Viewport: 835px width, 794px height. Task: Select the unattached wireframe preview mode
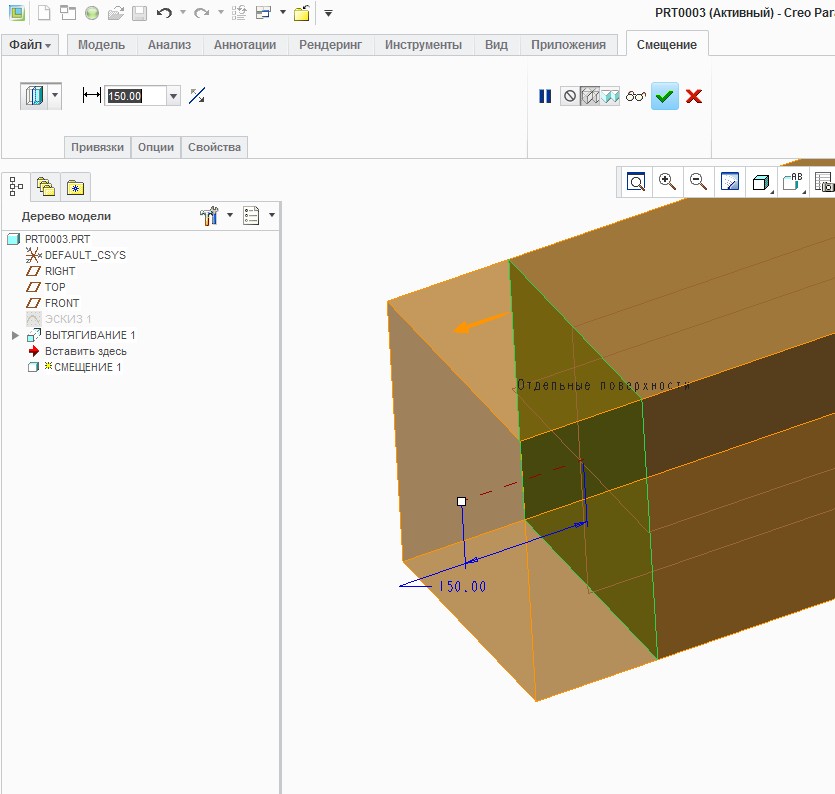coord(590,96)
